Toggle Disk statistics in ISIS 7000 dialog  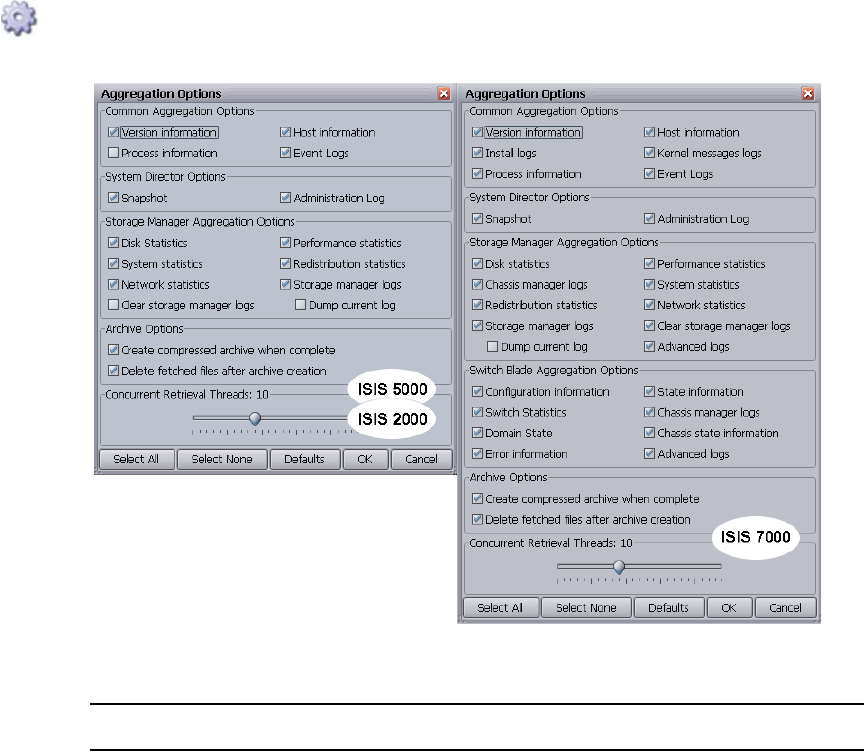478,263
